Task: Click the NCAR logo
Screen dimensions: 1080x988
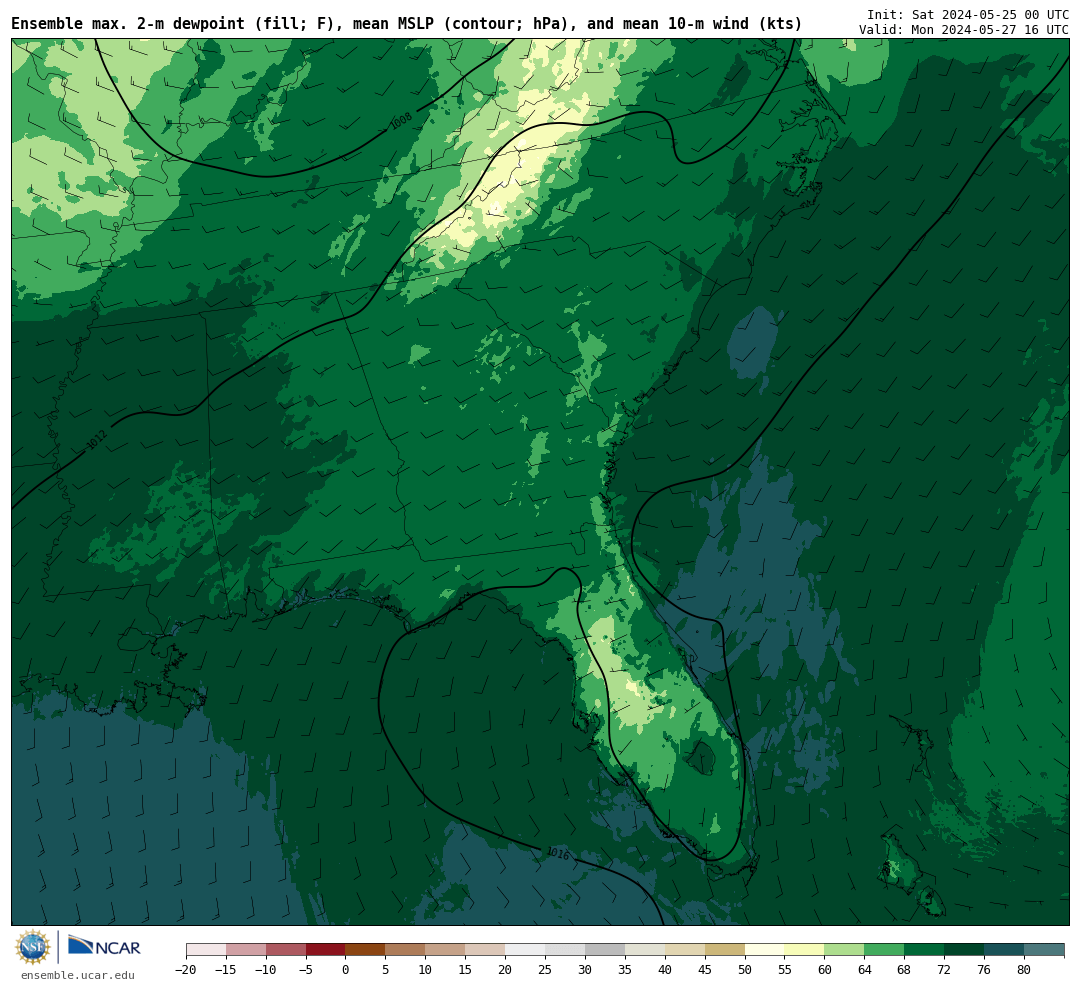Action: pyautogui.click(x=104, y=947)
